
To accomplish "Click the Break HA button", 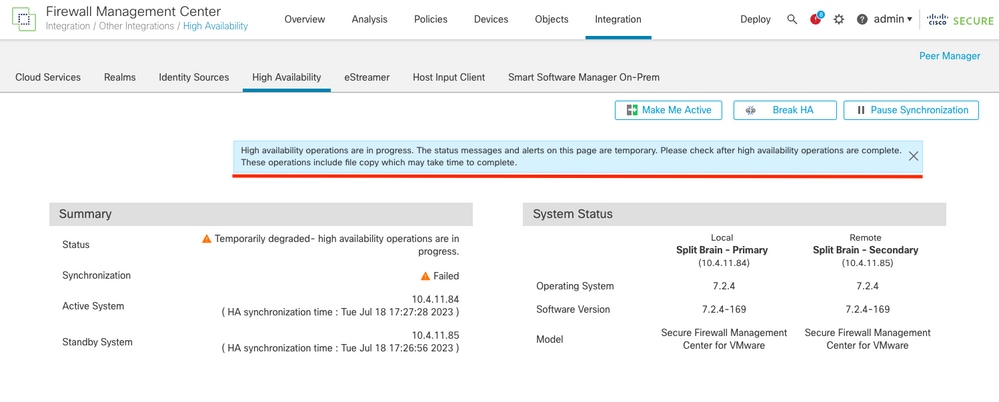I will pyautogui.click(x=784, y=110).
